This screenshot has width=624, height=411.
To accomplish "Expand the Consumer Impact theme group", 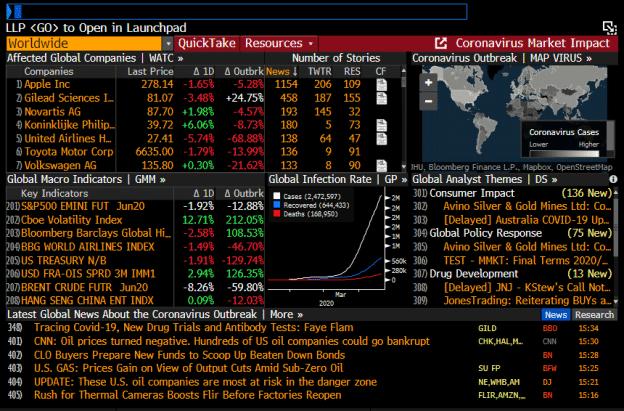I will (x=470, y=193).
